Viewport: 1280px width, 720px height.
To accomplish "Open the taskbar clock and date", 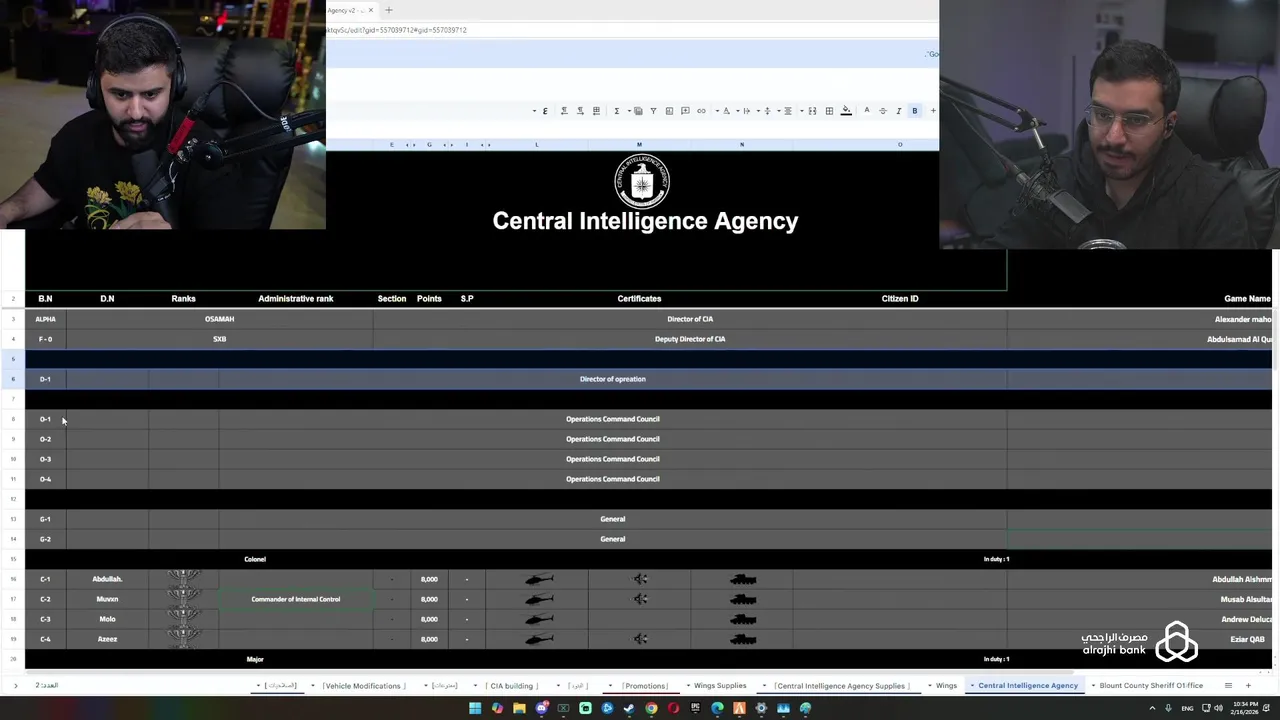I will [1244, 708].
